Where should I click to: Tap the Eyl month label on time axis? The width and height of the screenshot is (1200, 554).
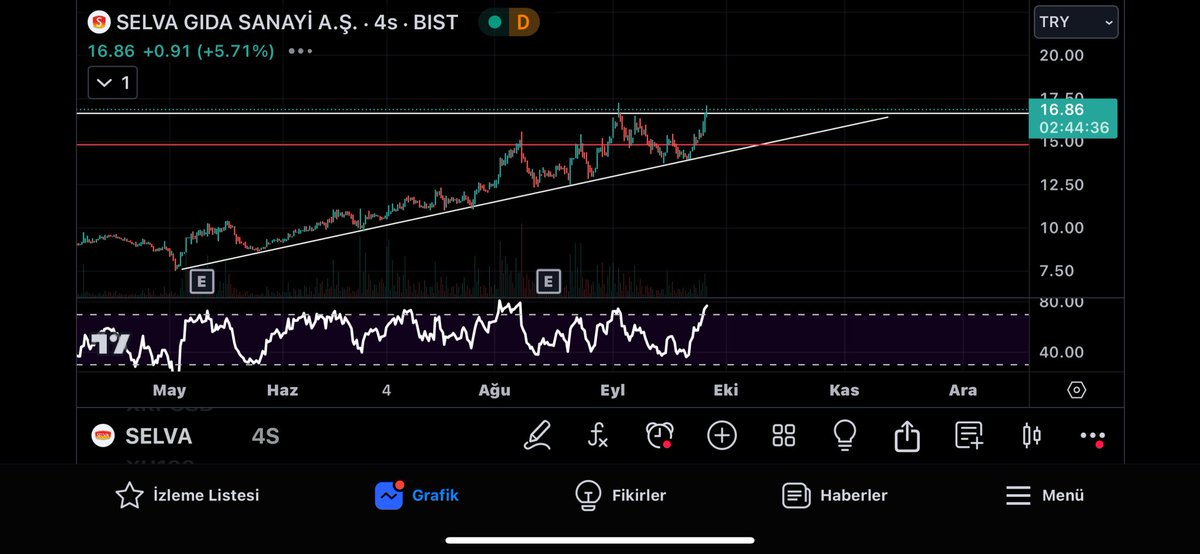(x=612, y=390)
